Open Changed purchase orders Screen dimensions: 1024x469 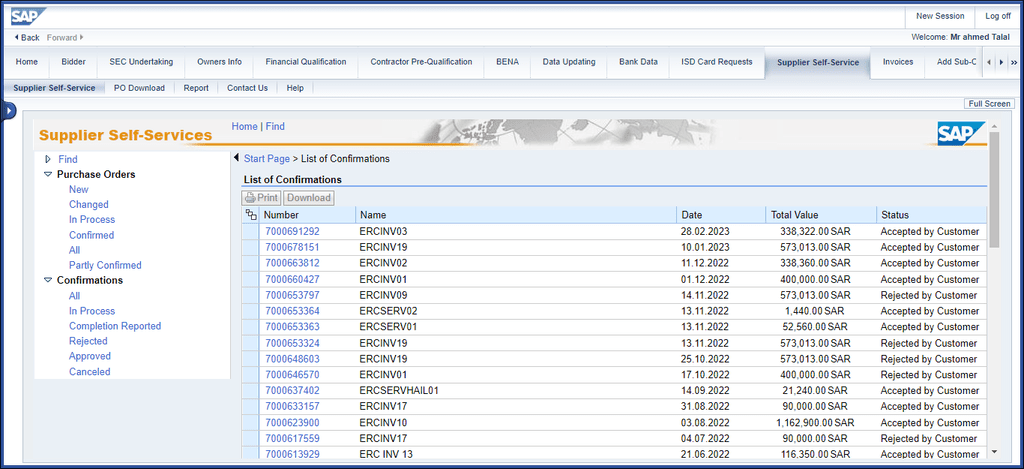pyautogui.click(x=89, y=204)
